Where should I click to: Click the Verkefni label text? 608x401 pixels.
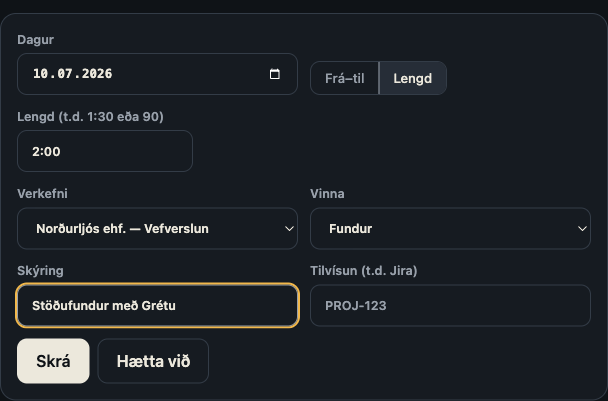coord(42,194)
